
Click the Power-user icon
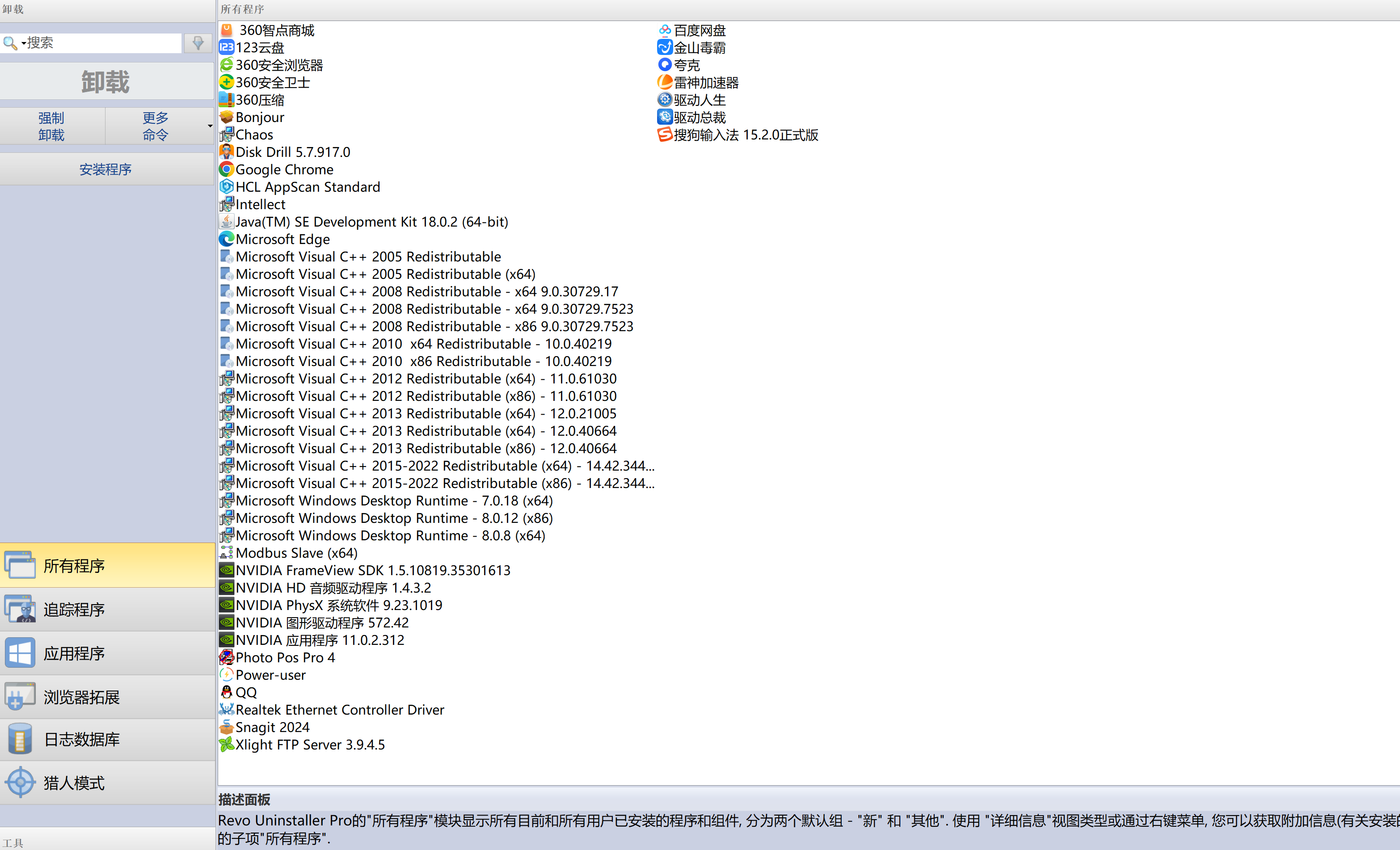pyautogui.click(x=226, y=675)
